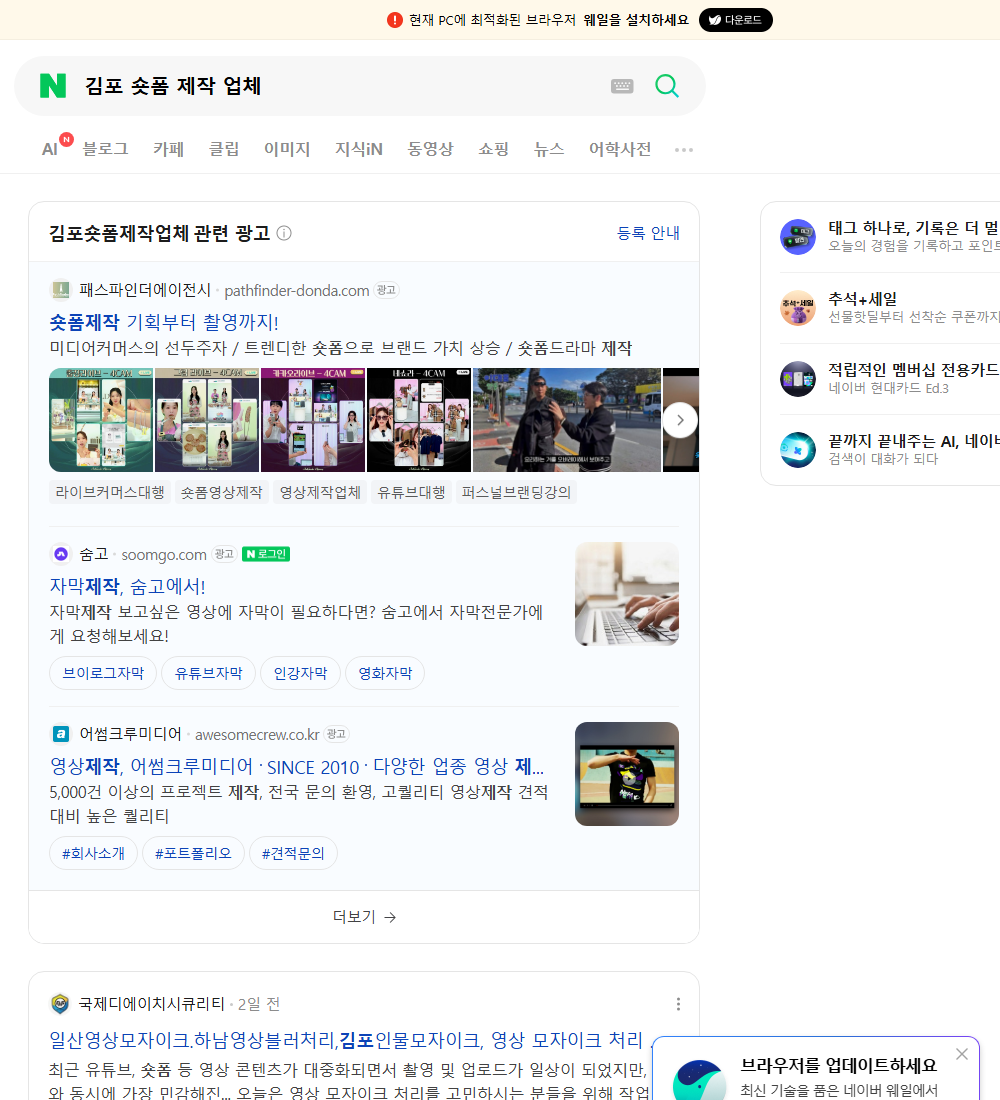The width and height of the screenshot is (1000, 1100).
Task: Switch to the 동영상 tab
Action: (430, 149)
